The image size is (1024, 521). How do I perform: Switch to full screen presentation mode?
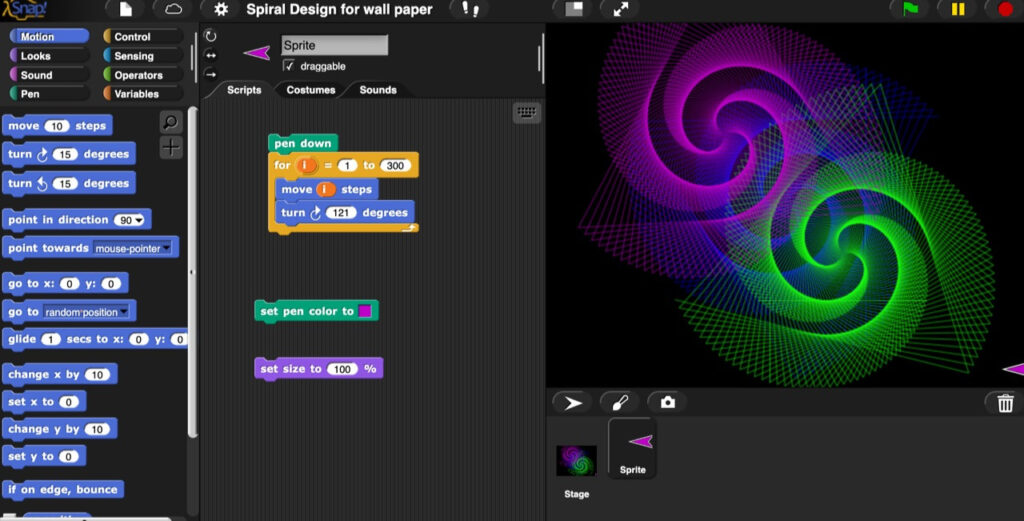coord(620,9)
